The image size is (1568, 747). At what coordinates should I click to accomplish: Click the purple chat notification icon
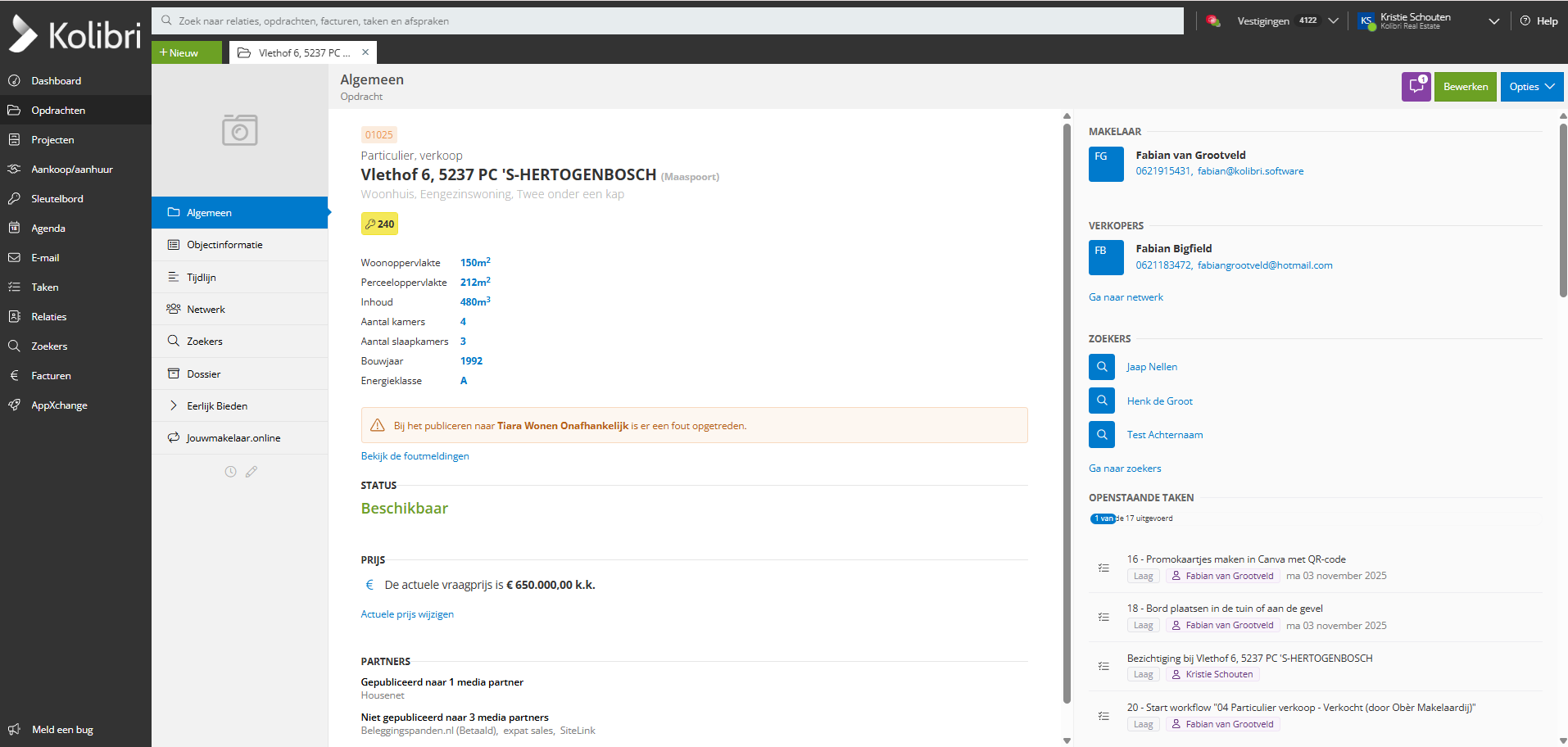(1415, 87)
